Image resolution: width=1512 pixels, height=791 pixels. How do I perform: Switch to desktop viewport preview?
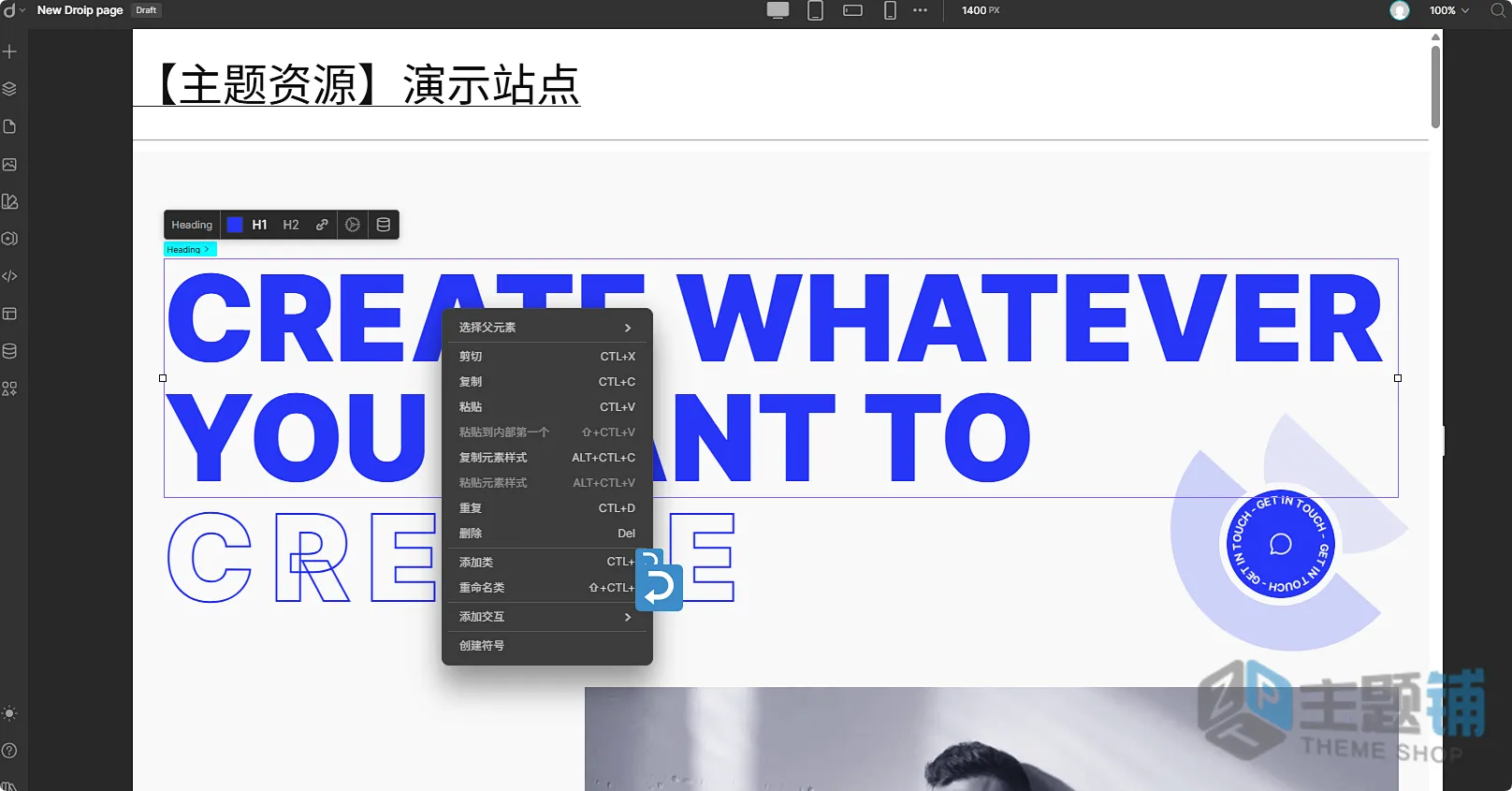click(x=778, y=10)
